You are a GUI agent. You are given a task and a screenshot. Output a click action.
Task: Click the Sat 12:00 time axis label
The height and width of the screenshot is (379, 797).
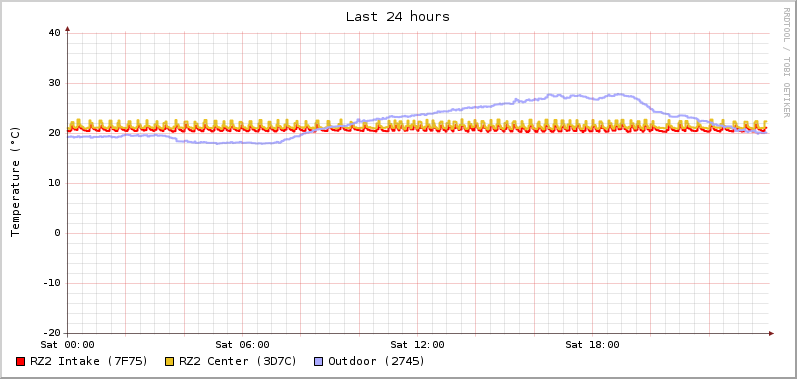[x=417, y=345]
